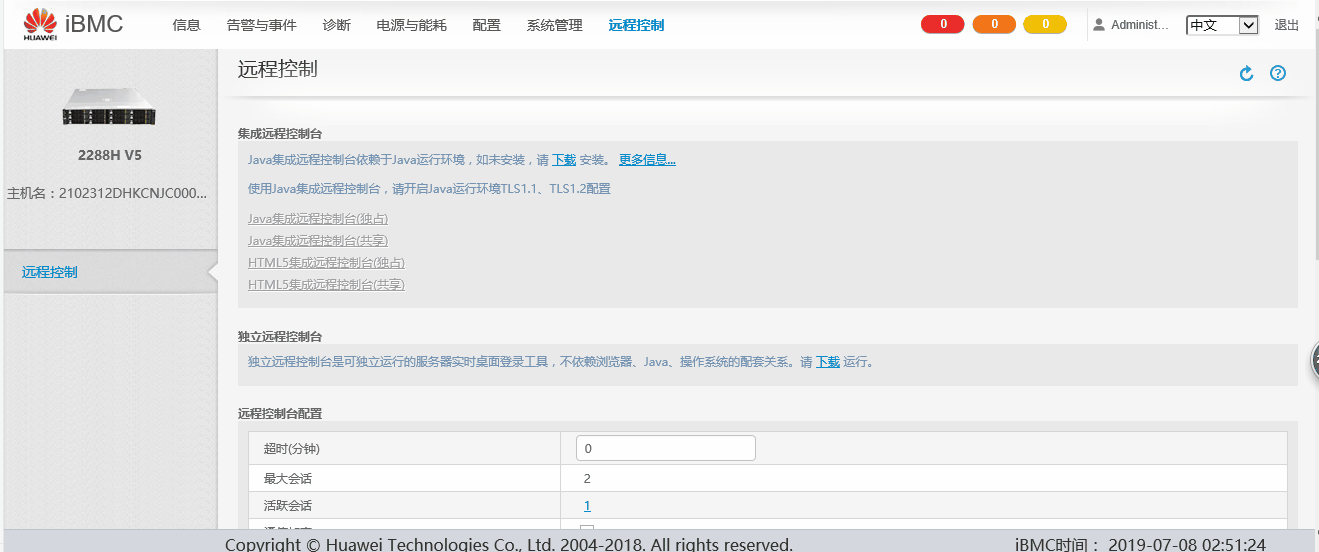Image resolution: width=1319 pixels, height=552 pixels.
Task: Launch HTML5集成远程控制台(共享)
Action: [326, 284]
